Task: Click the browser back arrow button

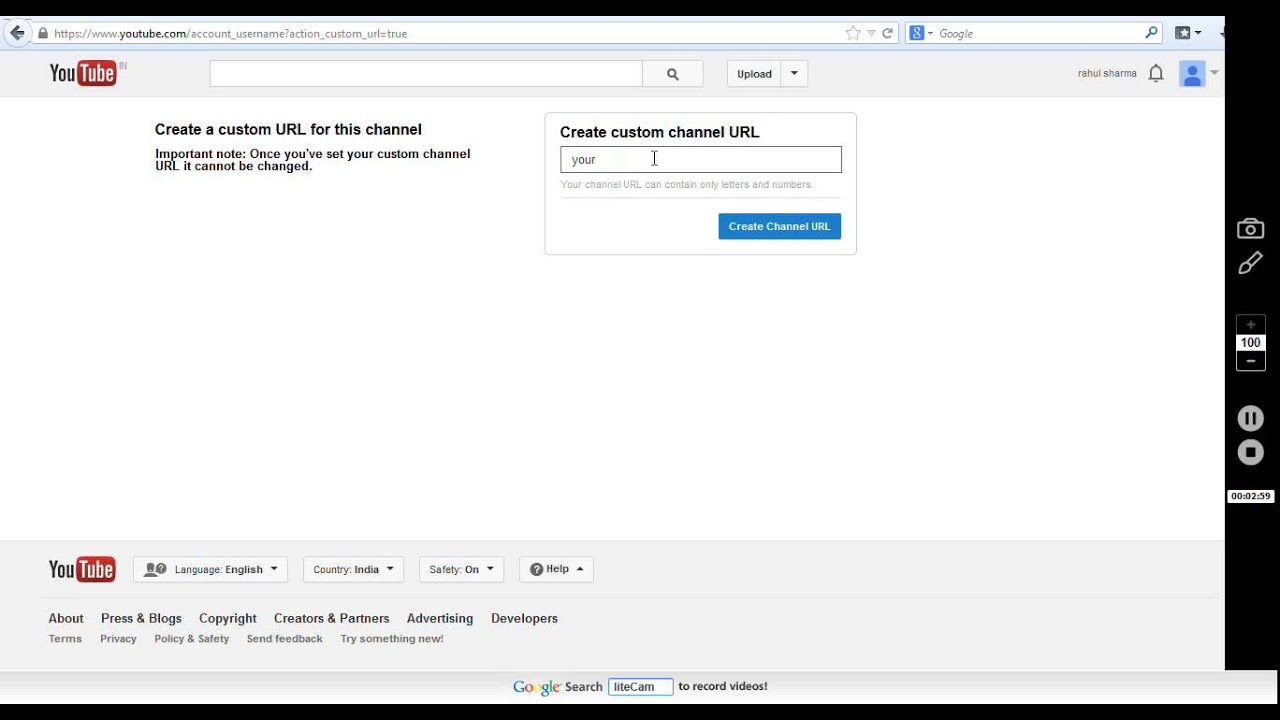Action: point(17,33)
